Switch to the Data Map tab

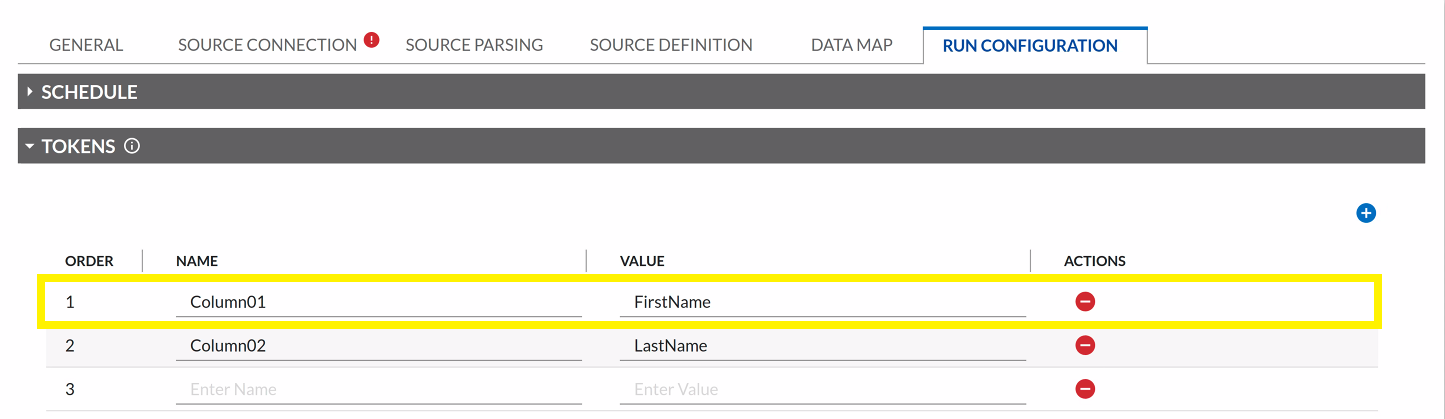[x=851, y=45]
